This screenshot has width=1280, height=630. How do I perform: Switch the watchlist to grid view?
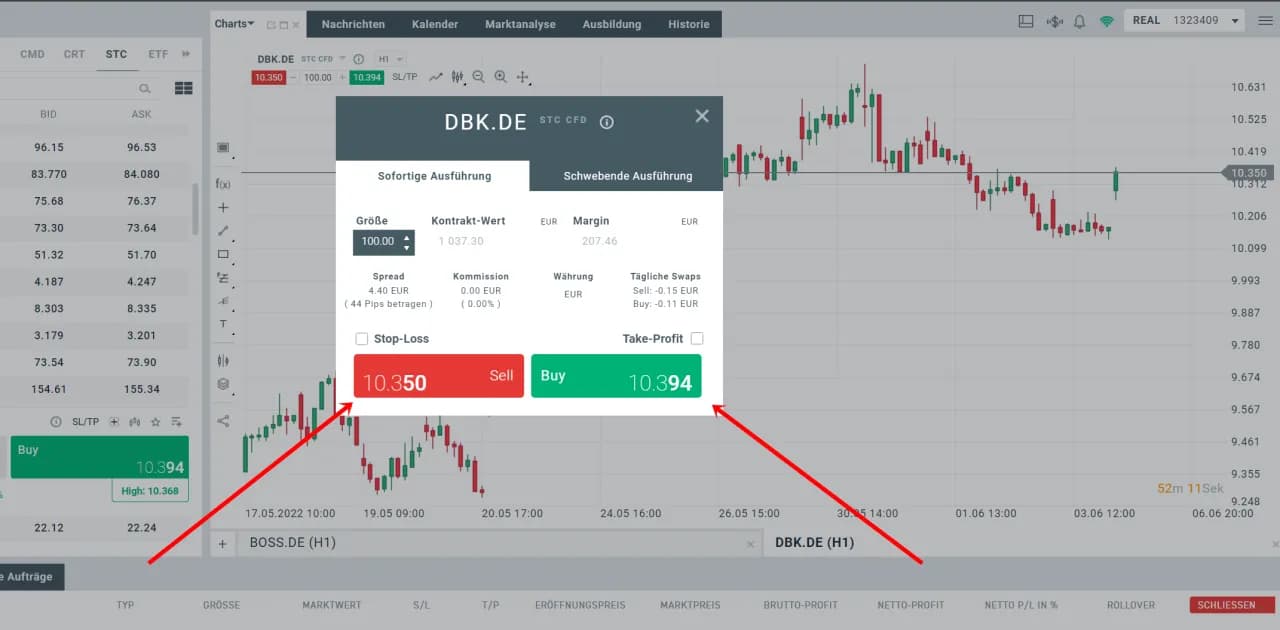(183, 88)
